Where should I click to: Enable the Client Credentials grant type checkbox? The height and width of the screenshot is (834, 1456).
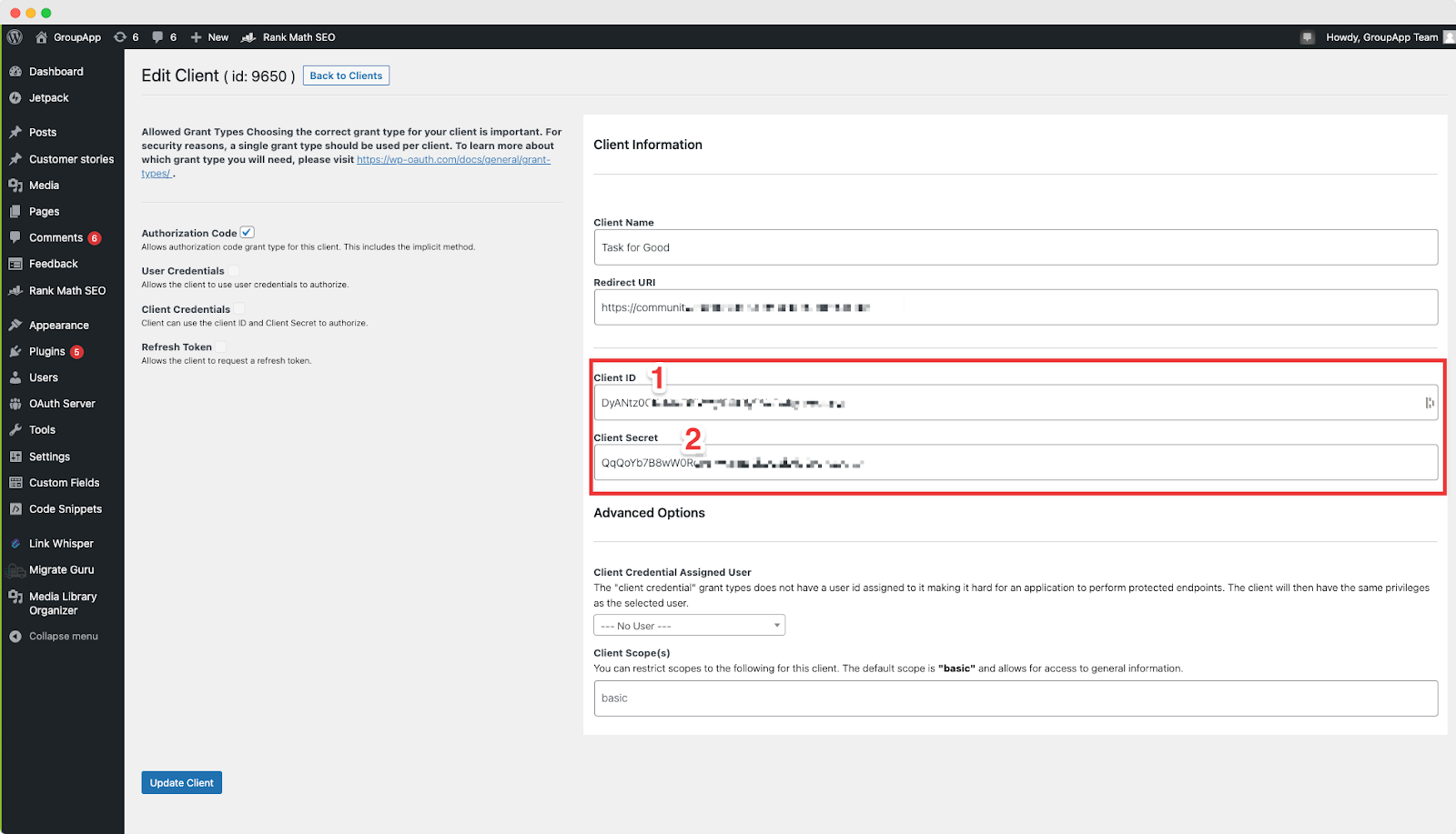click(239, 309)
